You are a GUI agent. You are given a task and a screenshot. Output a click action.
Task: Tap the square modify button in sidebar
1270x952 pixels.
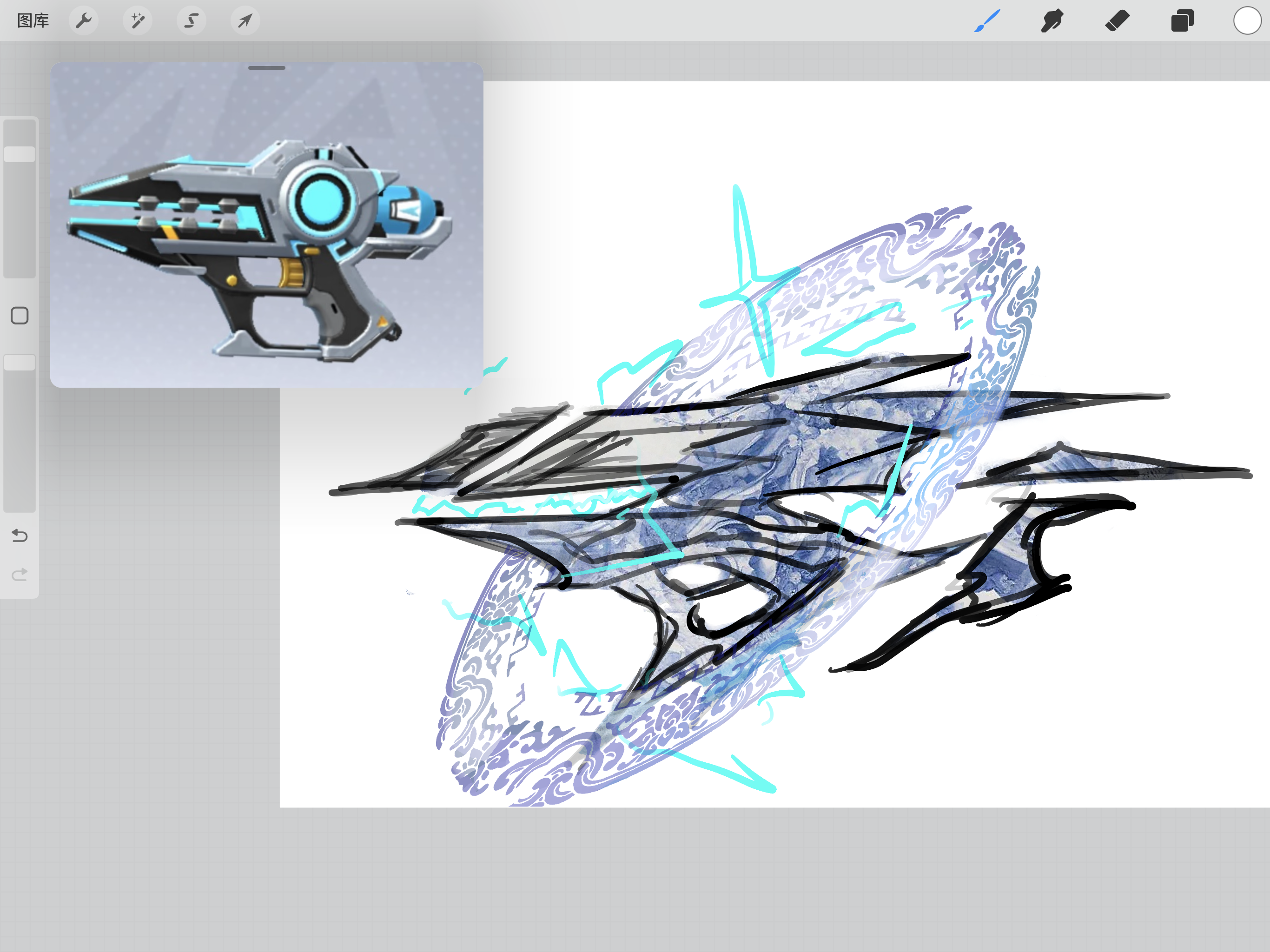tap(20, 315)
